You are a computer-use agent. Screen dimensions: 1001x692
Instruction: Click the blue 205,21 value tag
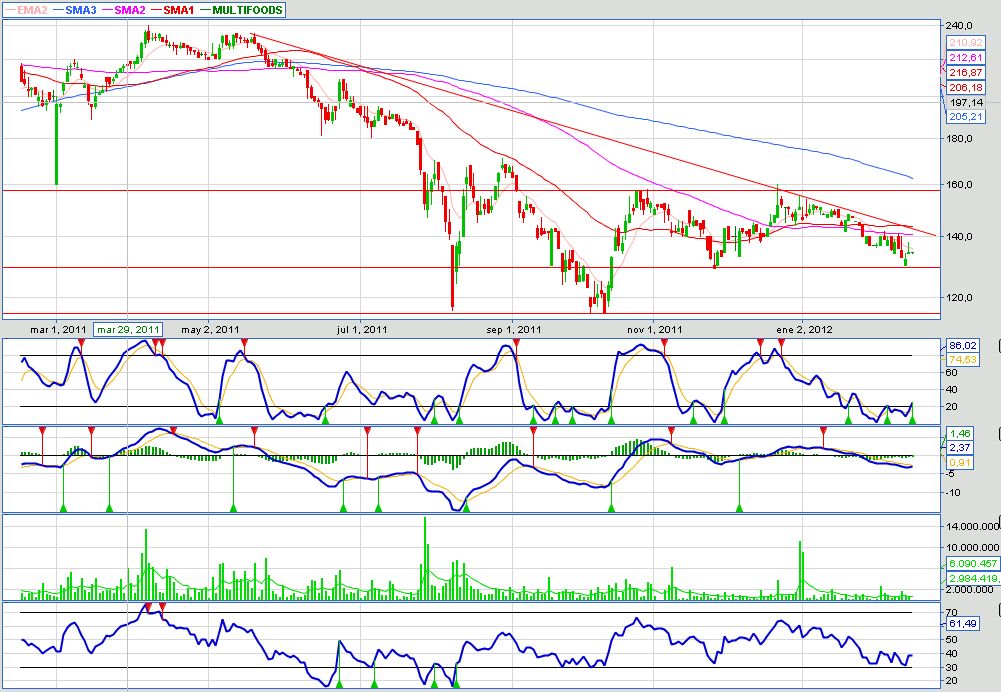click(x=964, y=117)
